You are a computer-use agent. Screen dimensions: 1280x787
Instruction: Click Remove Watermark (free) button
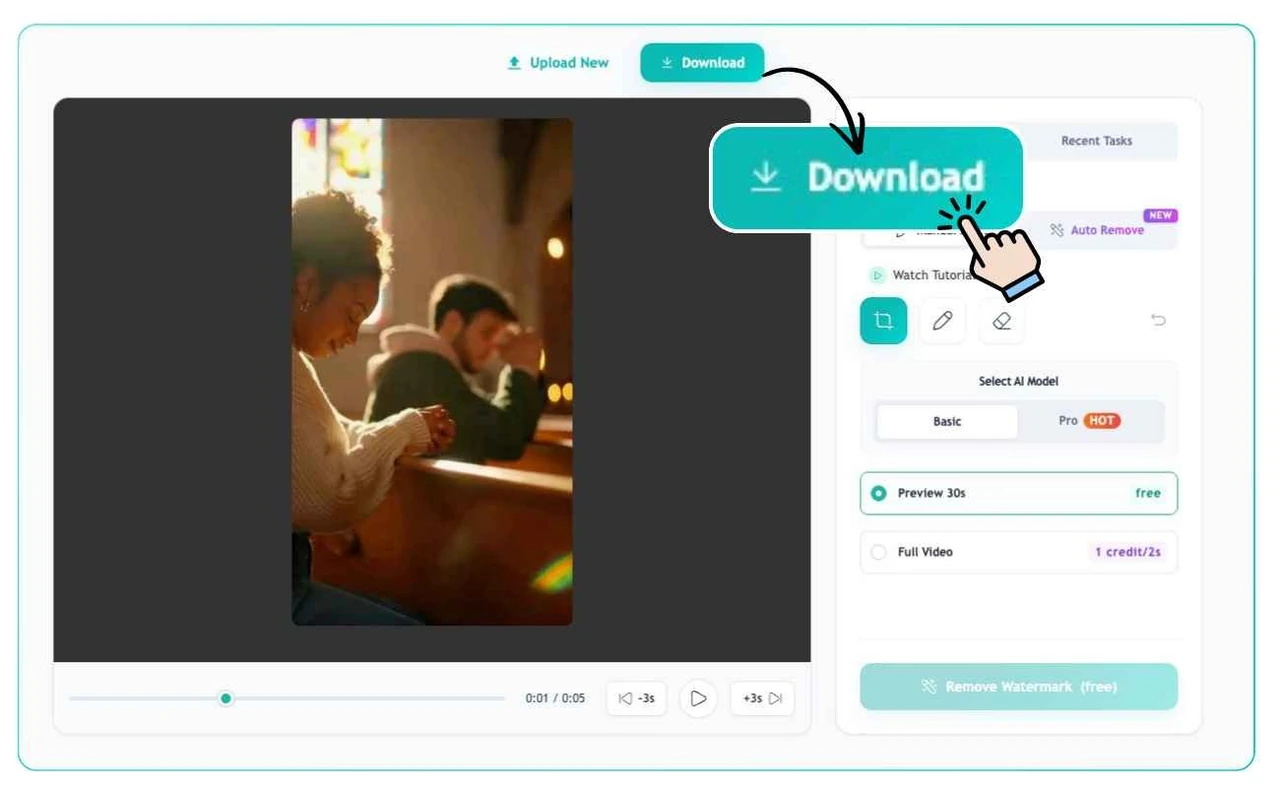(1018, 687)
